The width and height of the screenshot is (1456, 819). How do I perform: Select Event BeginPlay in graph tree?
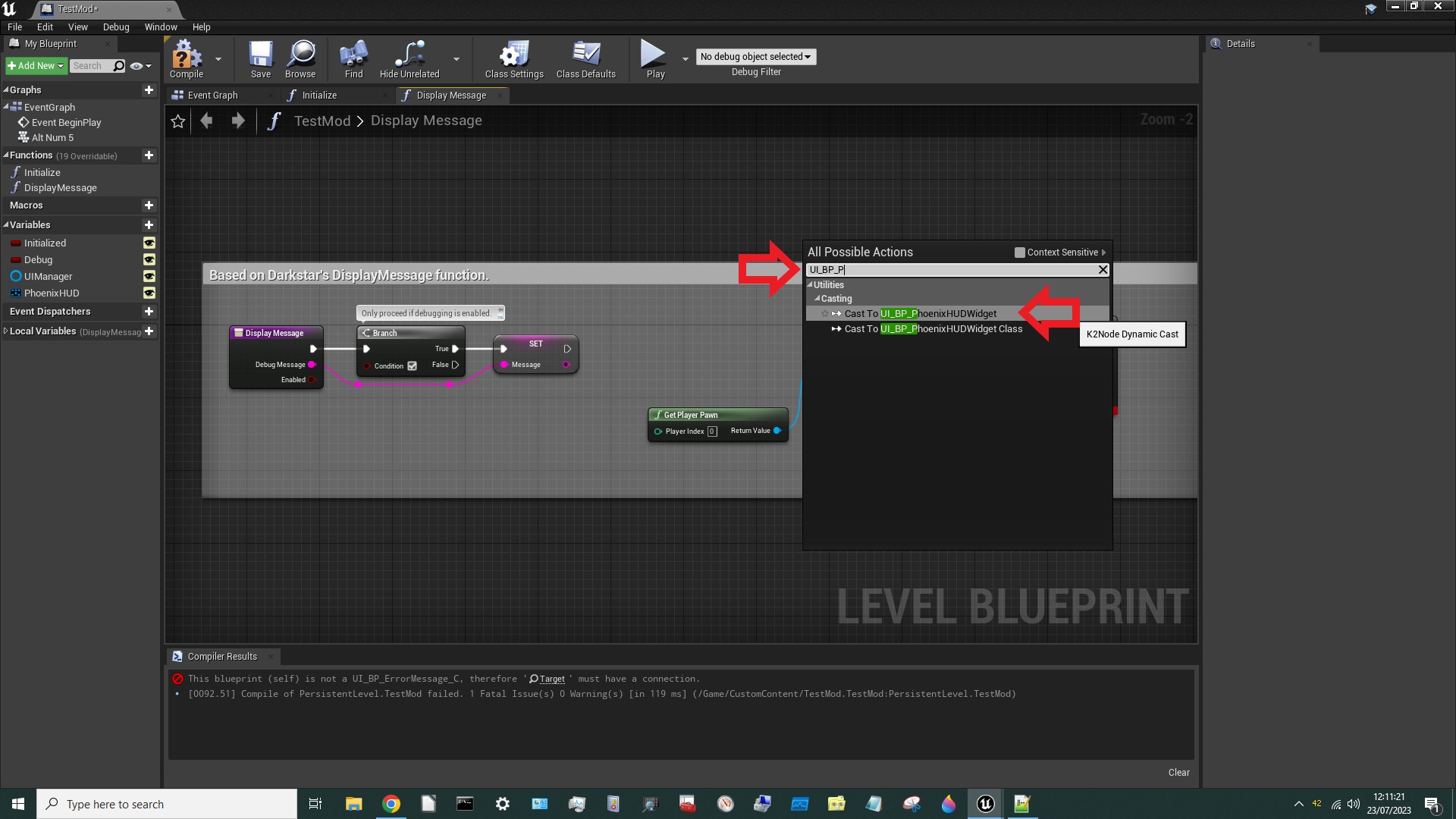click(x=66, y=123)
